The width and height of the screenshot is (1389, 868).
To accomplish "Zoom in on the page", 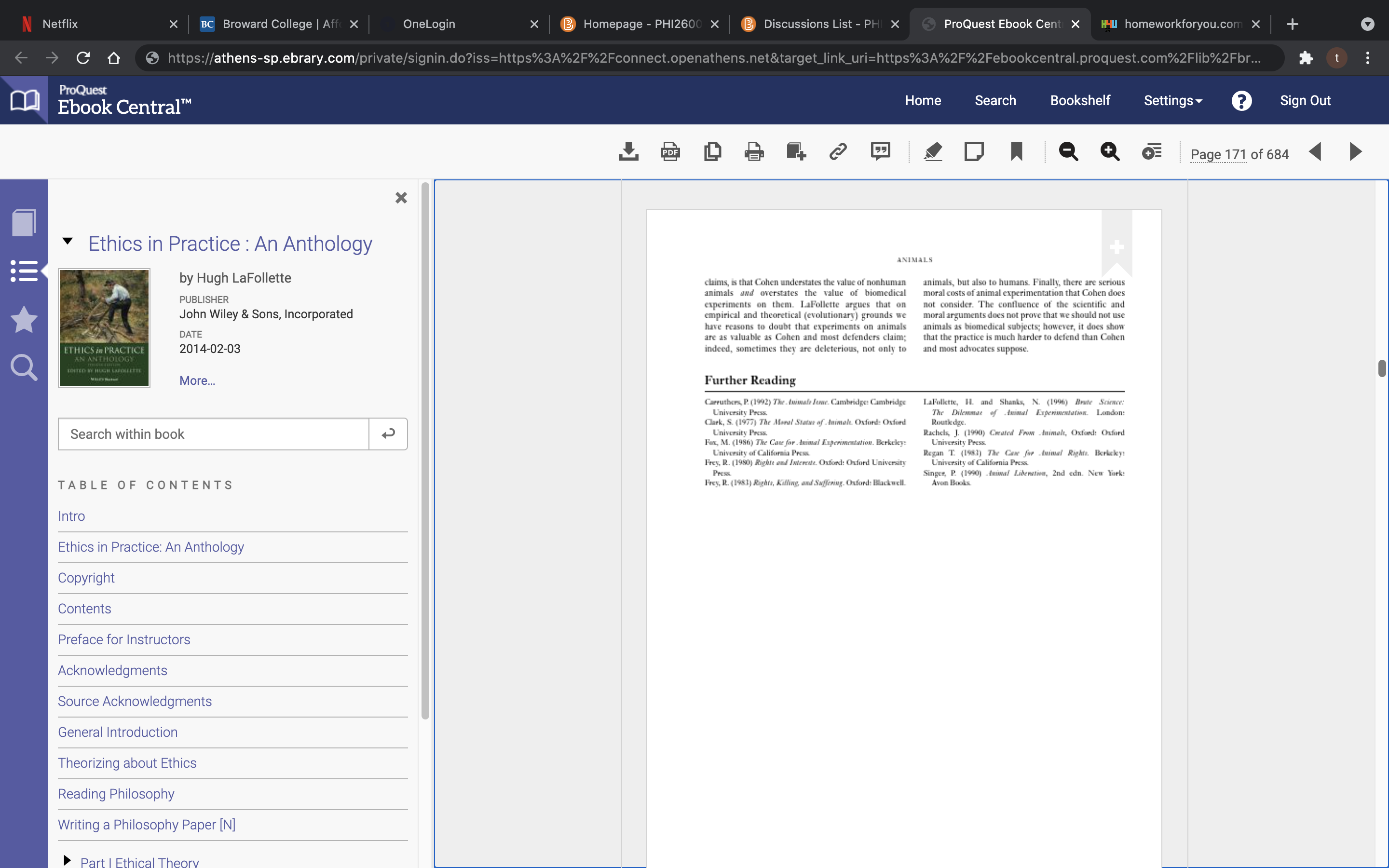I will pos(1110,152).
